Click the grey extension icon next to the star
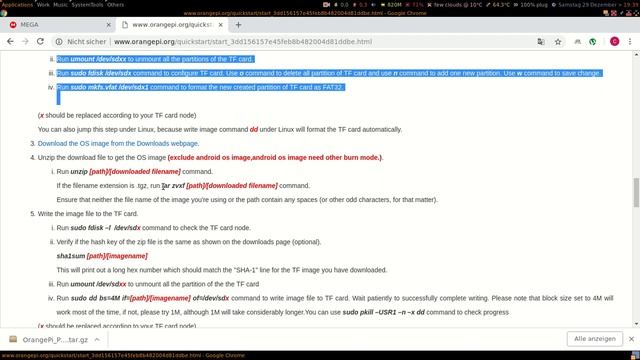The image size is (640, 360). click(x=577, y=42)
